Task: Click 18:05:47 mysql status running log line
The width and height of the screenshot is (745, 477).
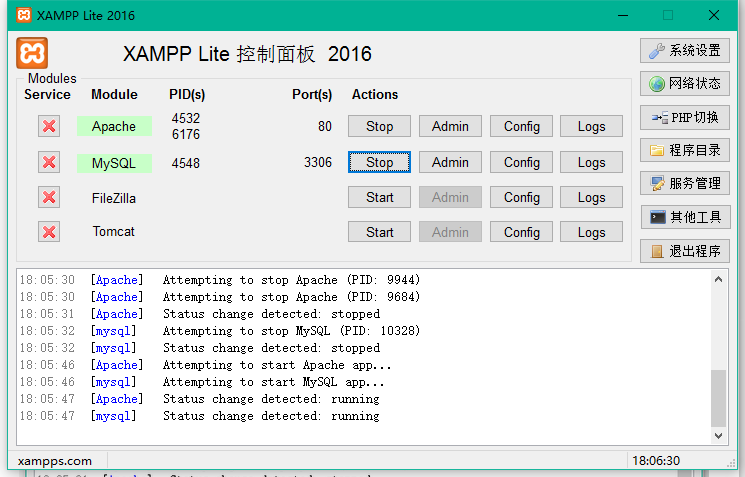Action: coord(200,416)
